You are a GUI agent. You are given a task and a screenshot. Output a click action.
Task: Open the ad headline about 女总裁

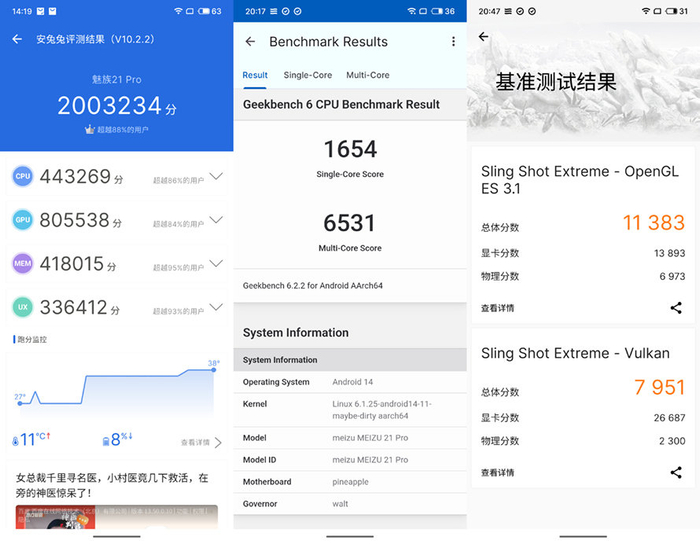pyautogui.click(x=112, y=485)
